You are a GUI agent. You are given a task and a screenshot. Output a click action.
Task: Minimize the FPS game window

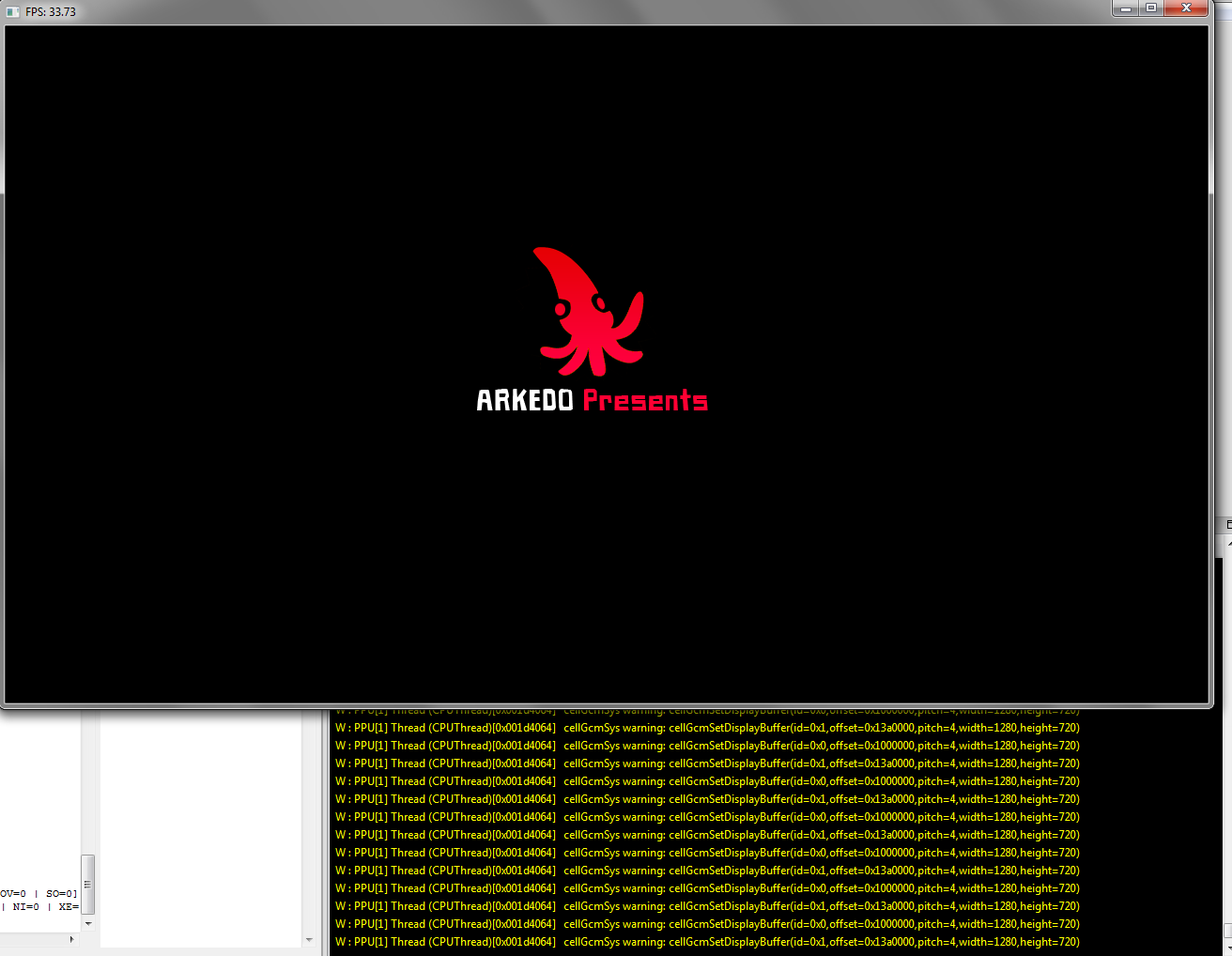click(1125, 8)
